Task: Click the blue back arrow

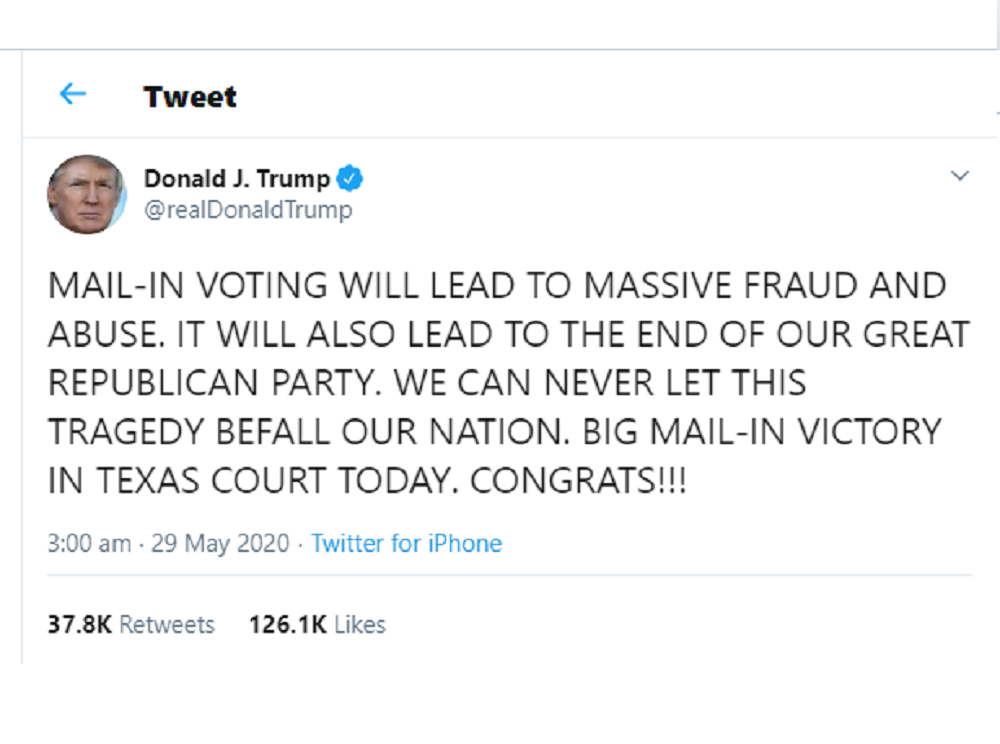Action: point(73,95)
